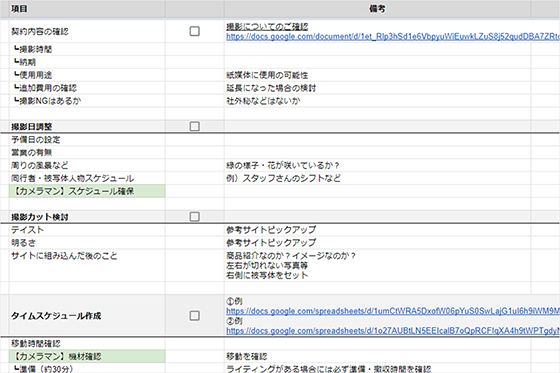Select the 撮影時間 row cell

(87, 49)
